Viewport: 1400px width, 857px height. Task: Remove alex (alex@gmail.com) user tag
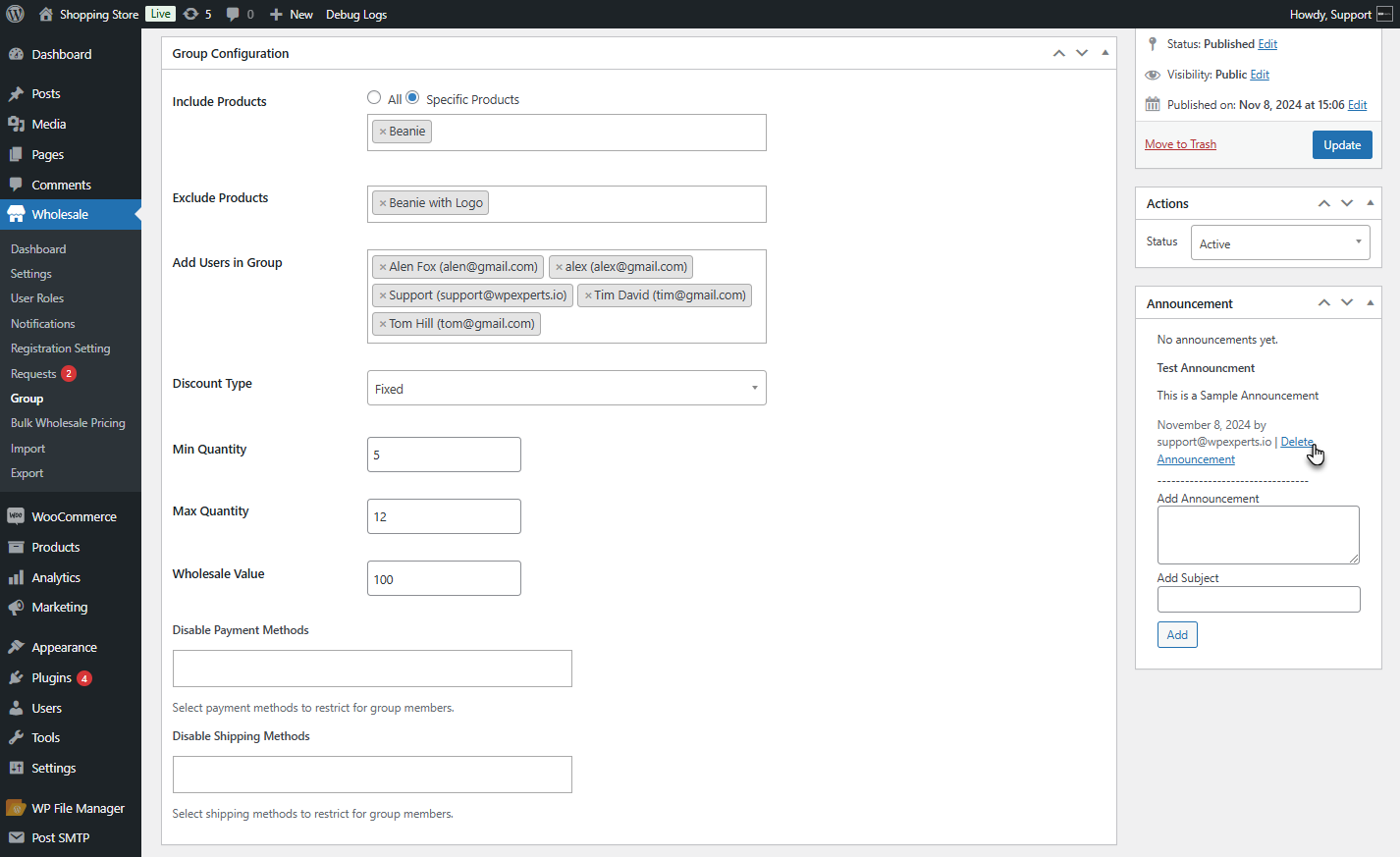(559, 267)
